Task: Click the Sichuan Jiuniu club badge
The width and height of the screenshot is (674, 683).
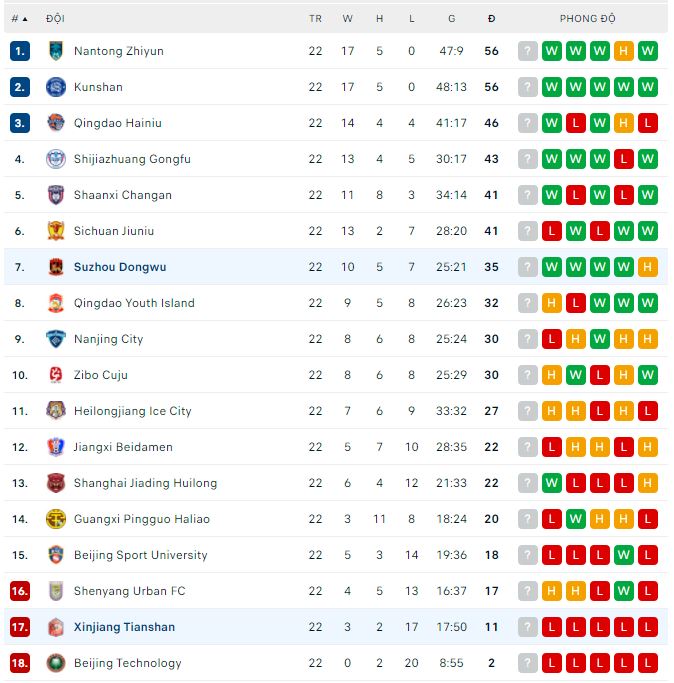Action: tap(56, 231)
